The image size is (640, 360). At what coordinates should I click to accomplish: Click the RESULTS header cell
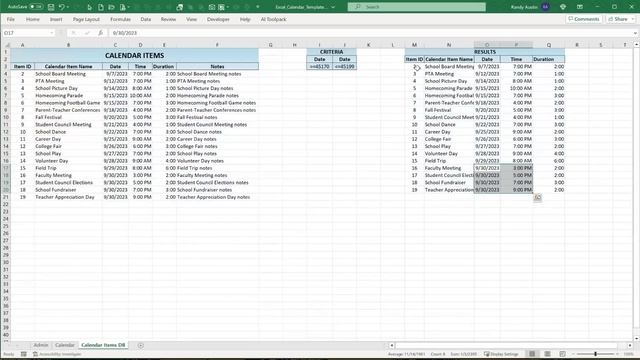[485, 52]
